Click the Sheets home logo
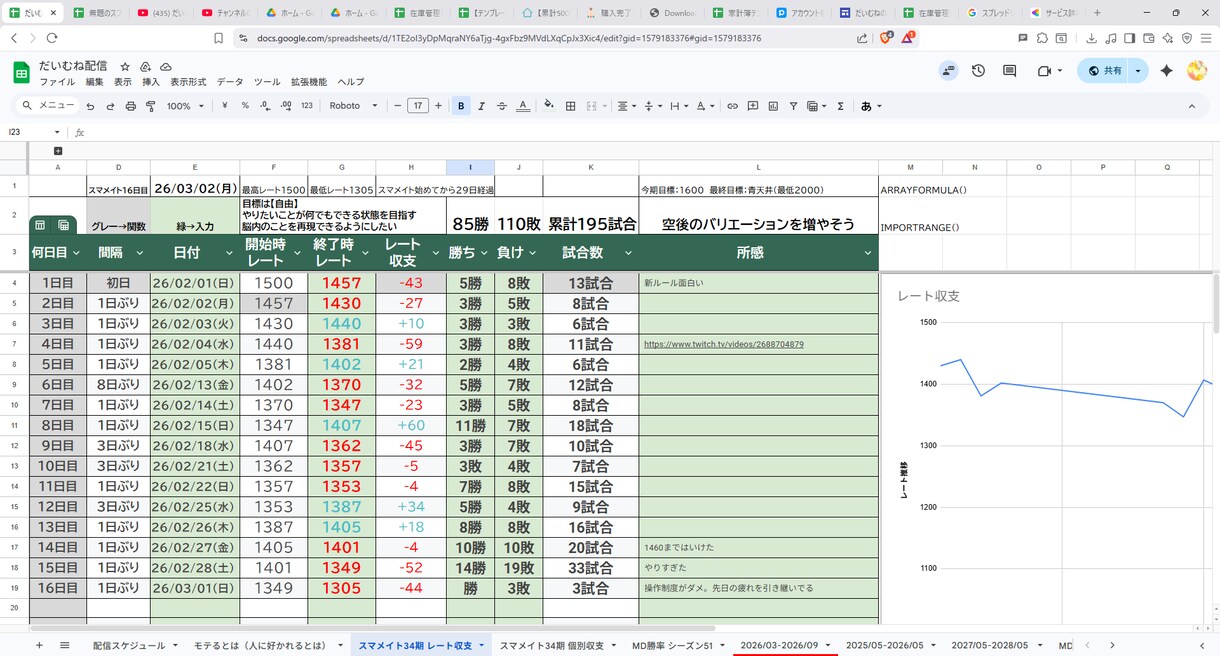 21,72
